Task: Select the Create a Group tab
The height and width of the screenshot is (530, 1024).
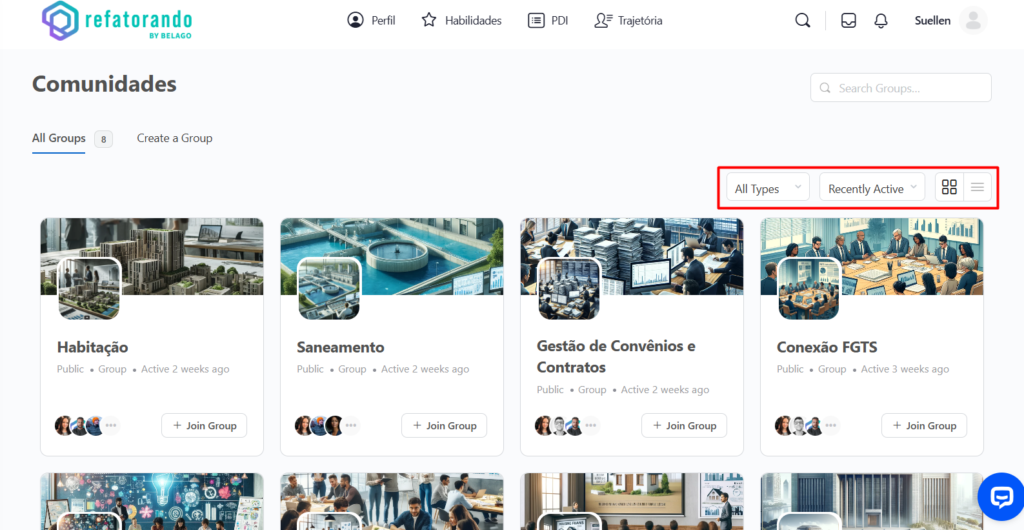Action: (x=175, y=138)
